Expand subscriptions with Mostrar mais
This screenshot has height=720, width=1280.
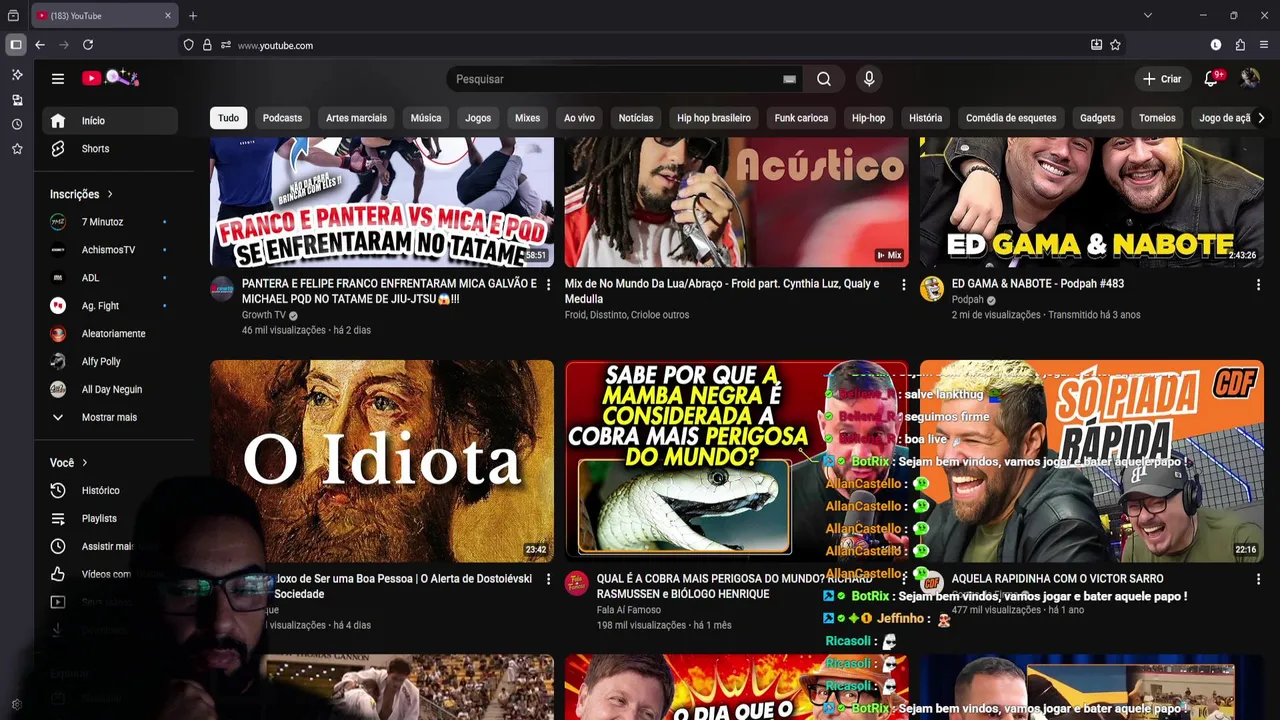click(x=110, y=418)
